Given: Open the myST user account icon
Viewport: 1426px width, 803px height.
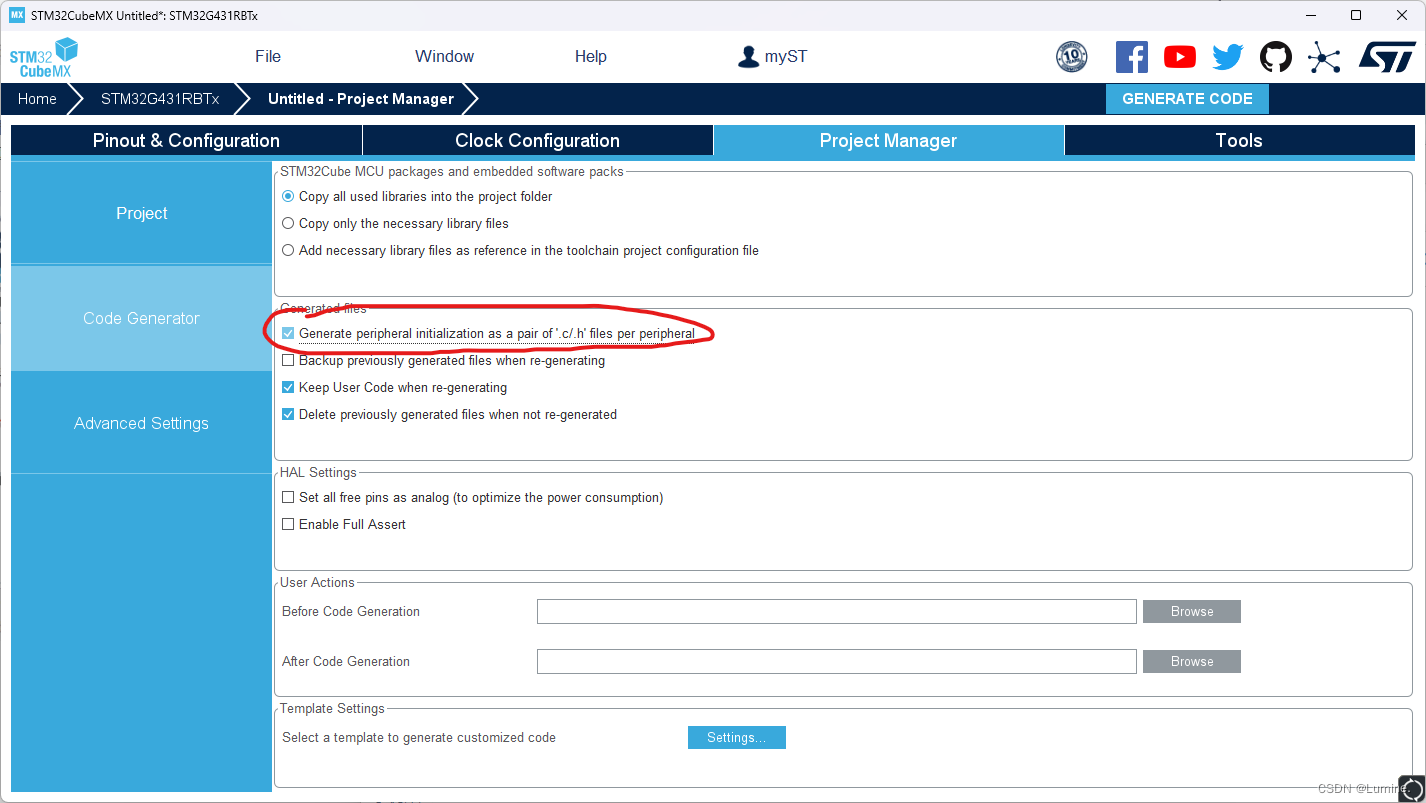Looking at the screenshot, I should click(x=748, y=57).
